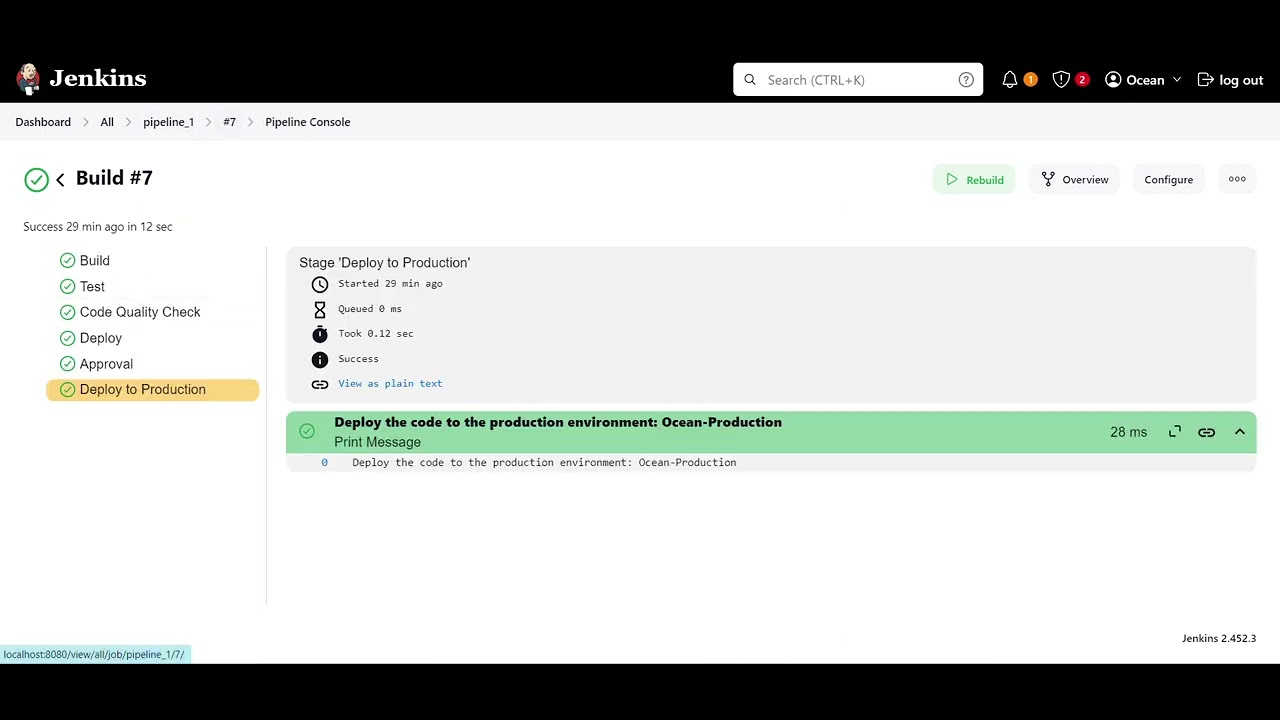1280x720 pixels.
Task: Collapse the Print Message step chevron
Action: click(1240, 432)
